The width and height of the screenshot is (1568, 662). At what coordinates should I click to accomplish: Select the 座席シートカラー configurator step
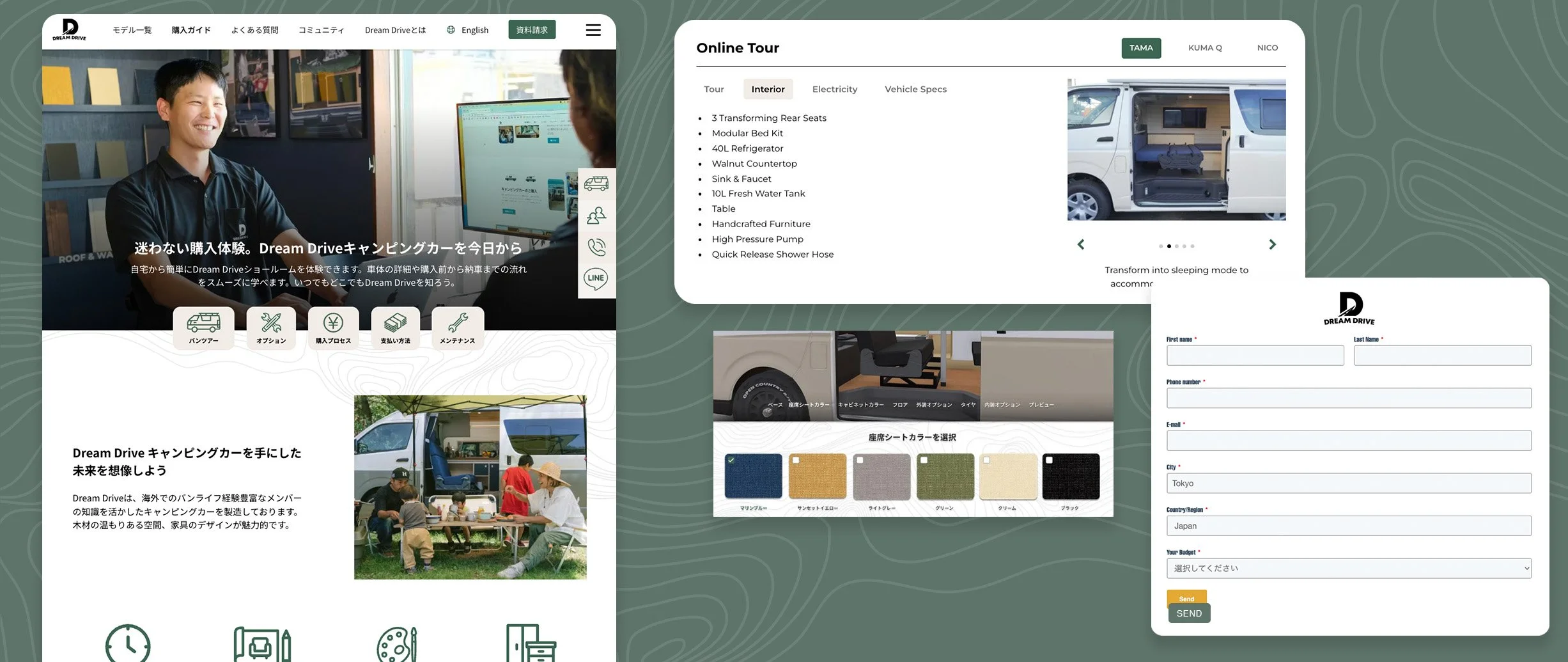809,405
